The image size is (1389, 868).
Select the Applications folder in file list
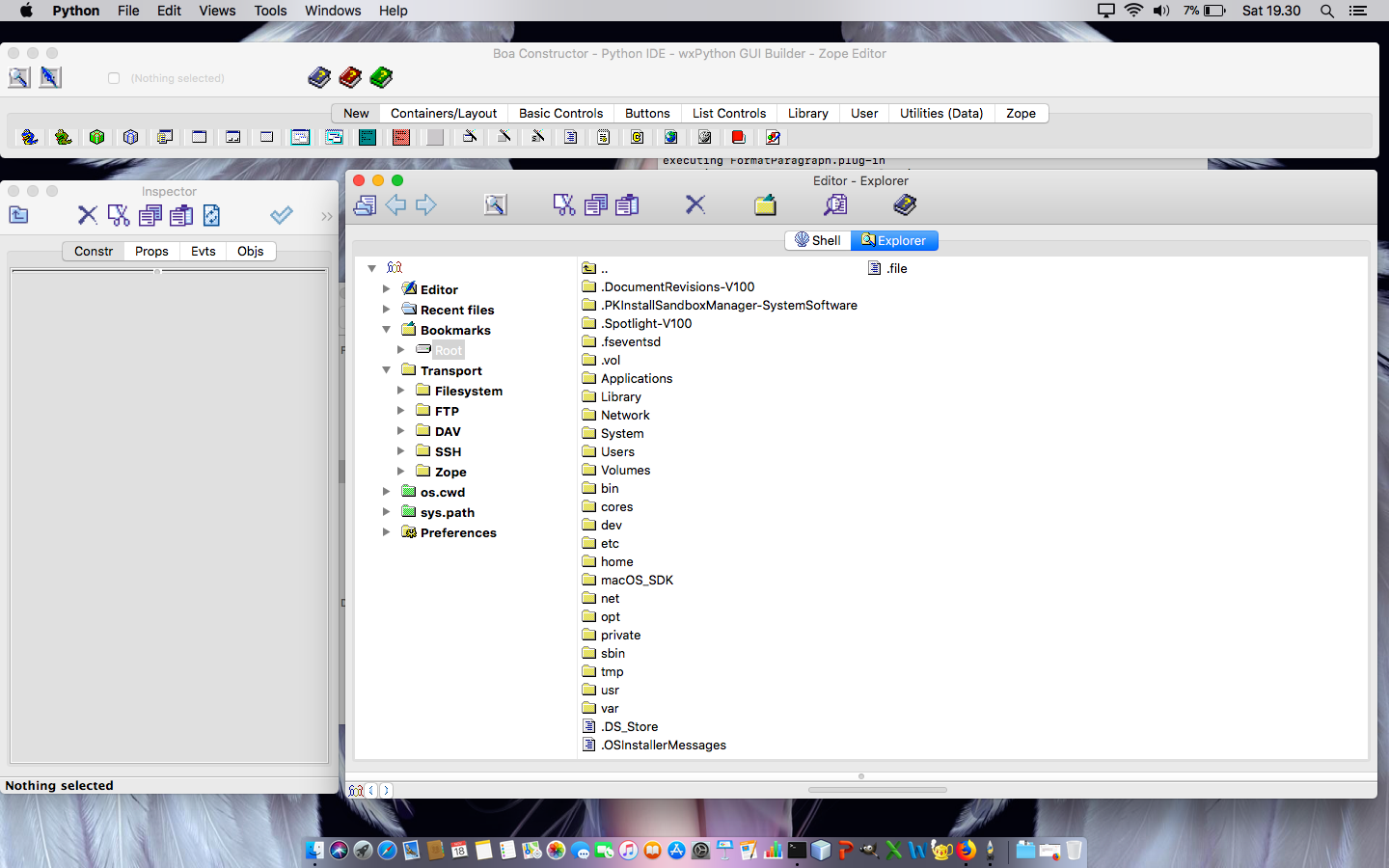tap(637, 378)
